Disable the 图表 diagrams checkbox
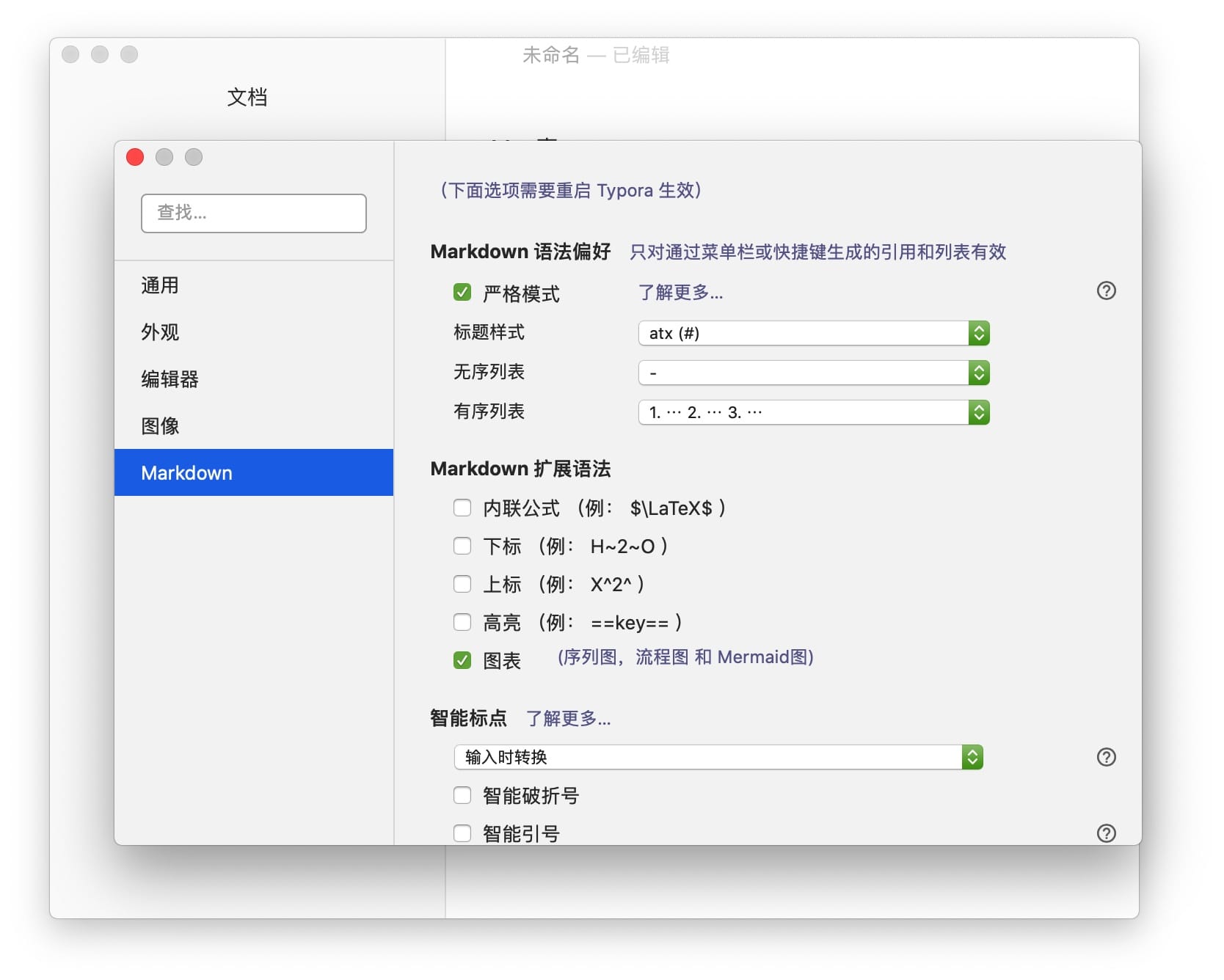The height and width of the screenshot is (980, 1224). pyautogui.click(x=462, y=660)
